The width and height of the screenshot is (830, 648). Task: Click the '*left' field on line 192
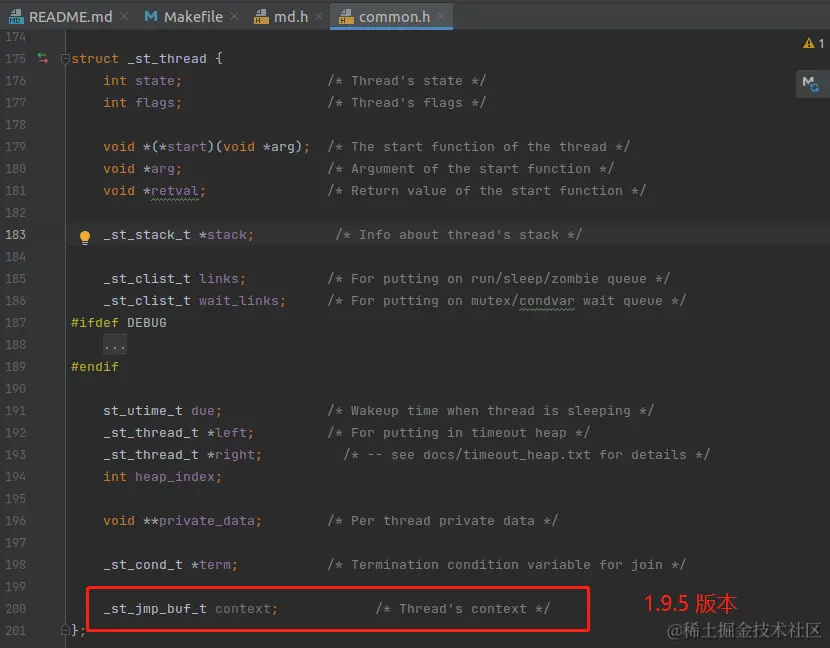pyautogui.click(x=227, y=433)
